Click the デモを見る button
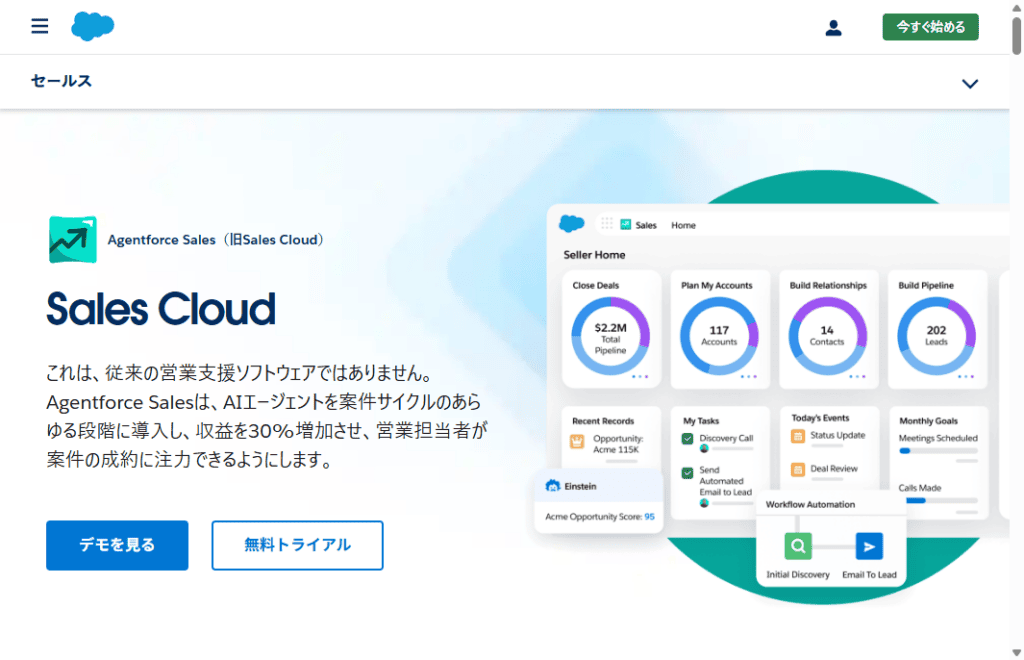 point(118,545)
